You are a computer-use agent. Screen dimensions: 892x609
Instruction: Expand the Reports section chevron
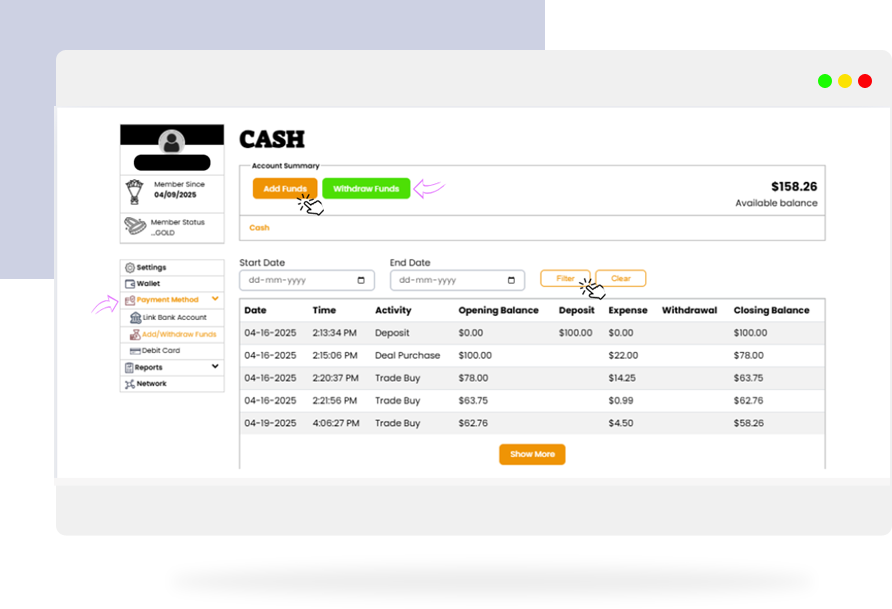pos(215,367)
